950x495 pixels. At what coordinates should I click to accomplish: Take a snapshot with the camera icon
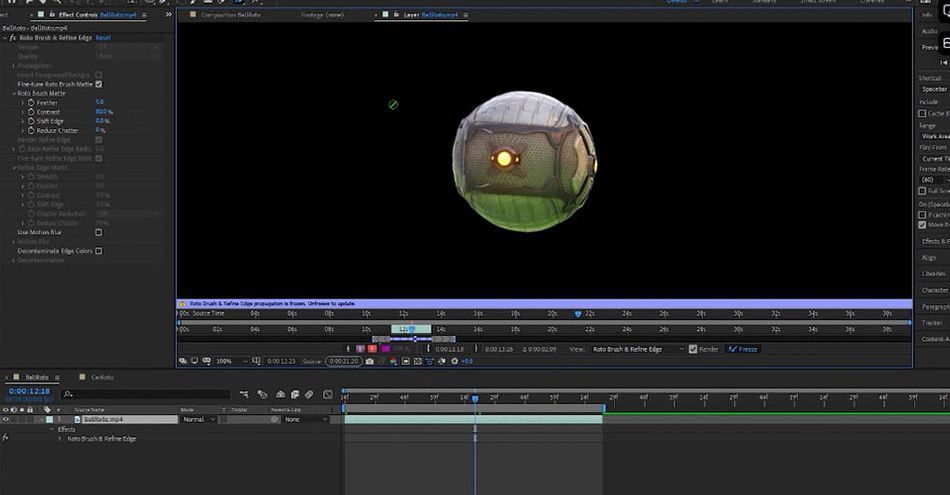click(x=370, y=361)
